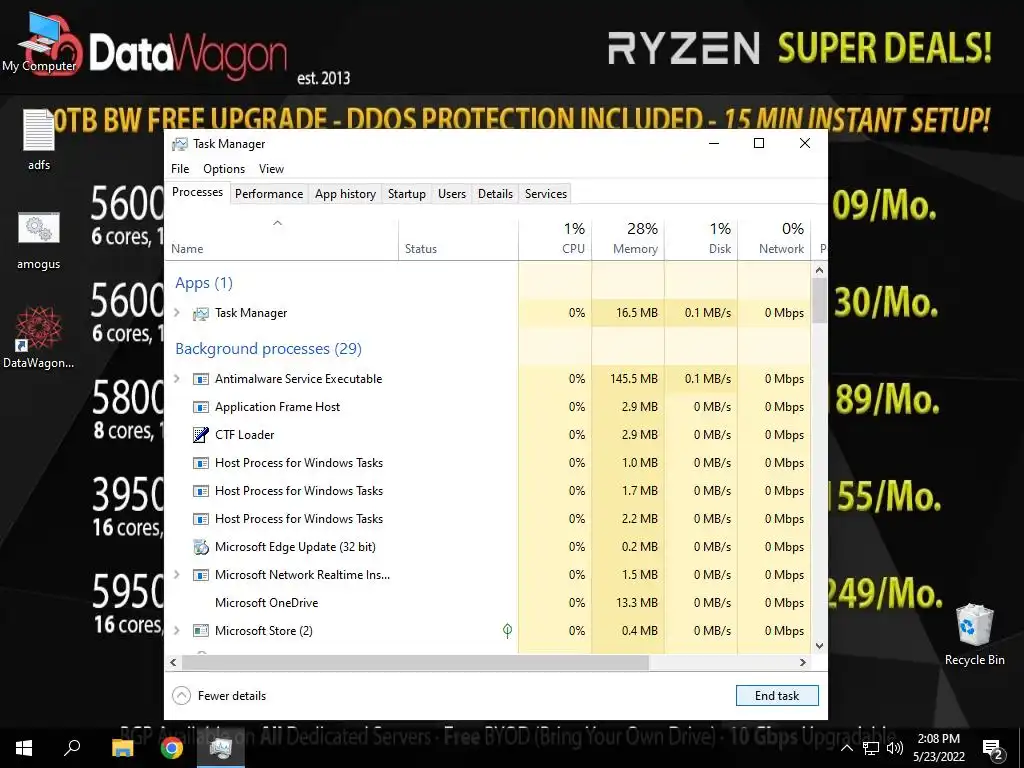The height and width of the screenshot is (768, 1024).
Task: Open the Windows Start menu
Action: tap(24, 748)
